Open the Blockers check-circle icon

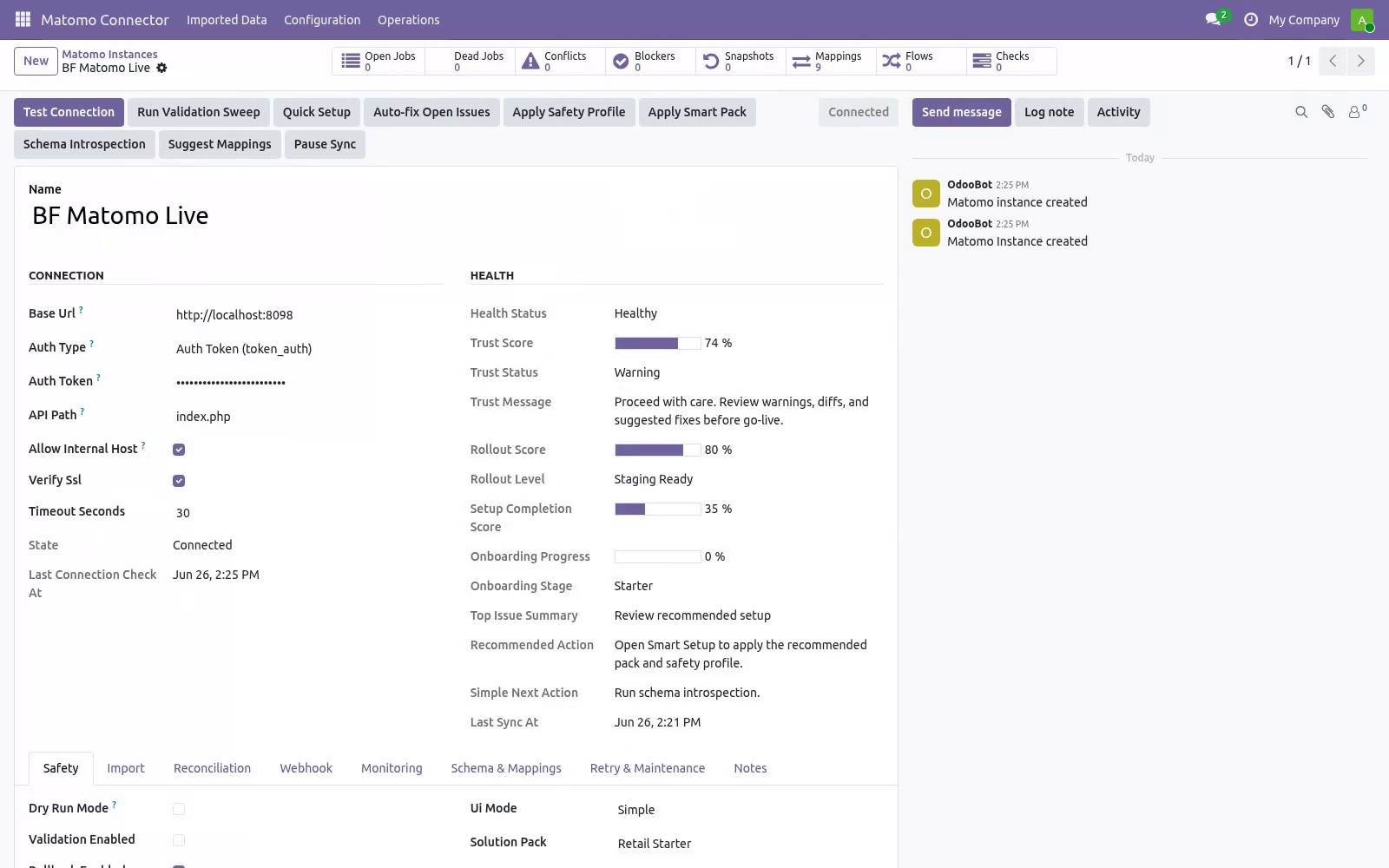(621, 61)
